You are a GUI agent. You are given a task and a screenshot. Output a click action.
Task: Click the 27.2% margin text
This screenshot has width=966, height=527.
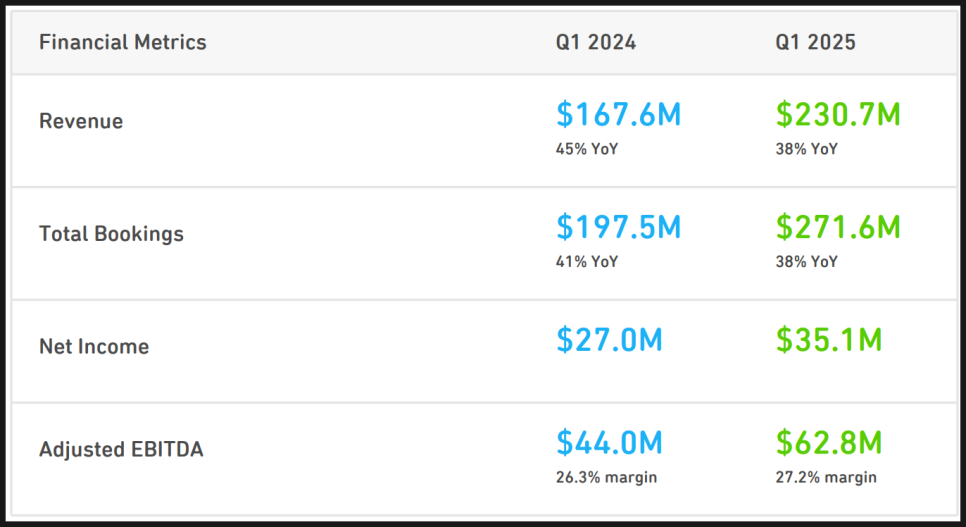(x=825, y=477)
